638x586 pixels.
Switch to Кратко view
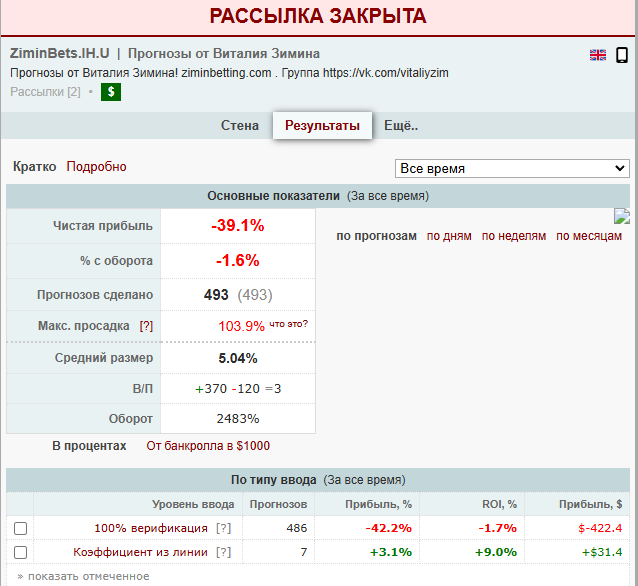click(35, 166)
